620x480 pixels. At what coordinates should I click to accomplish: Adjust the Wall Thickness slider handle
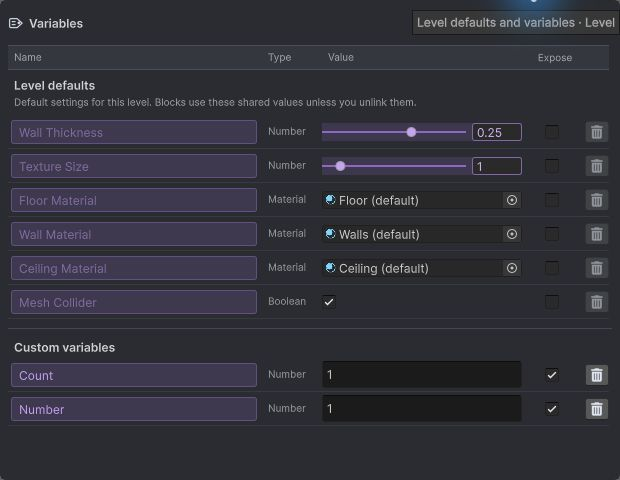(411, 132)
